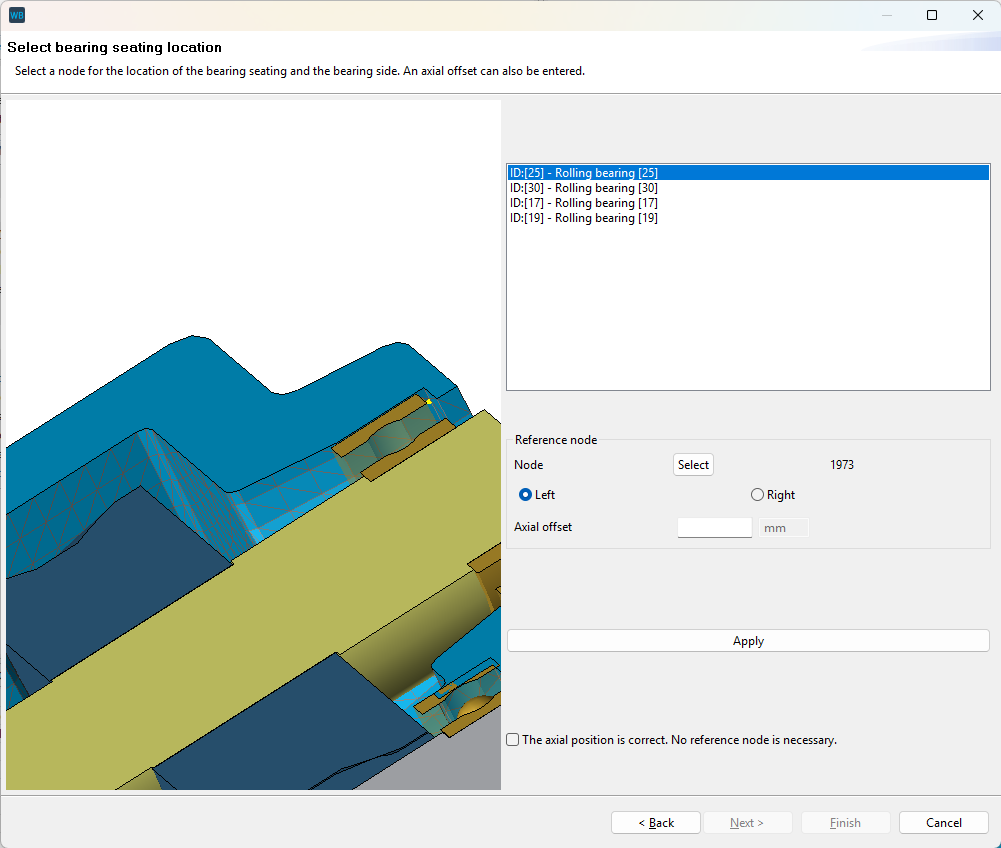Click the mm unit field next to Axial offset
The image size is (1001, 848).
(x=782, y=527)
